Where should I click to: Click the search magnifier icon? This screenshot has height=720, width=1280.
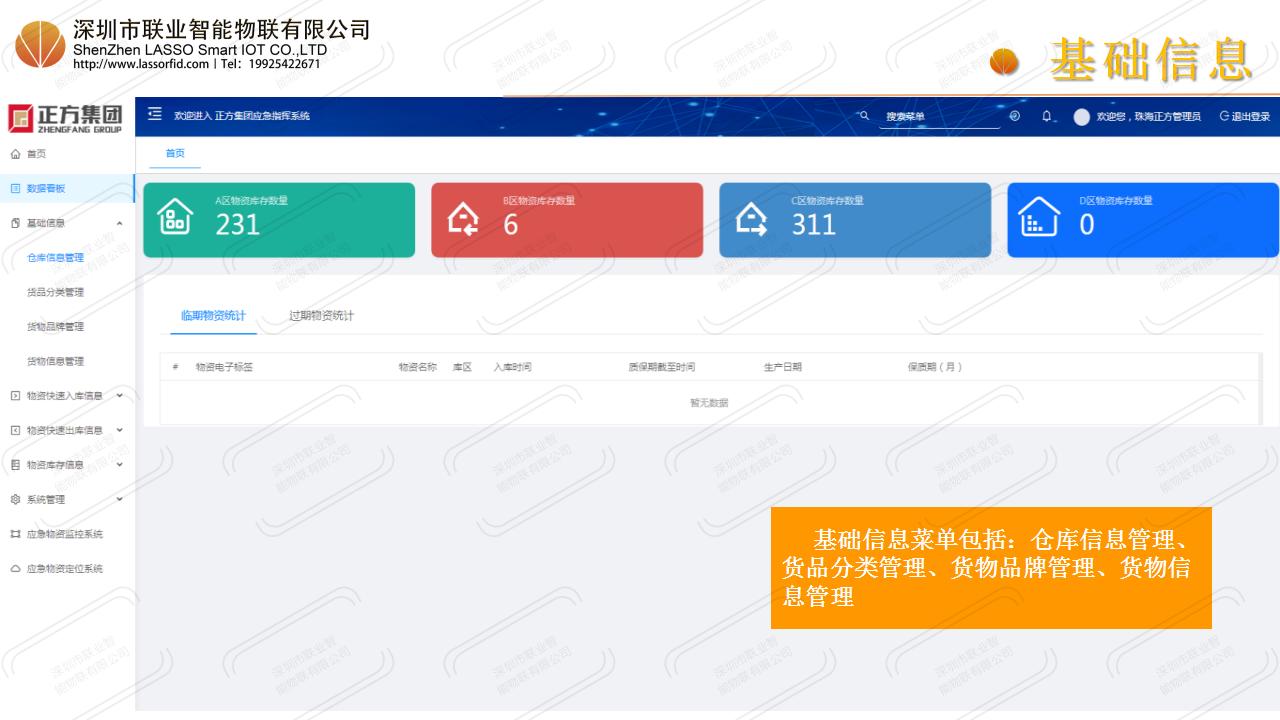tap(864, 116)
